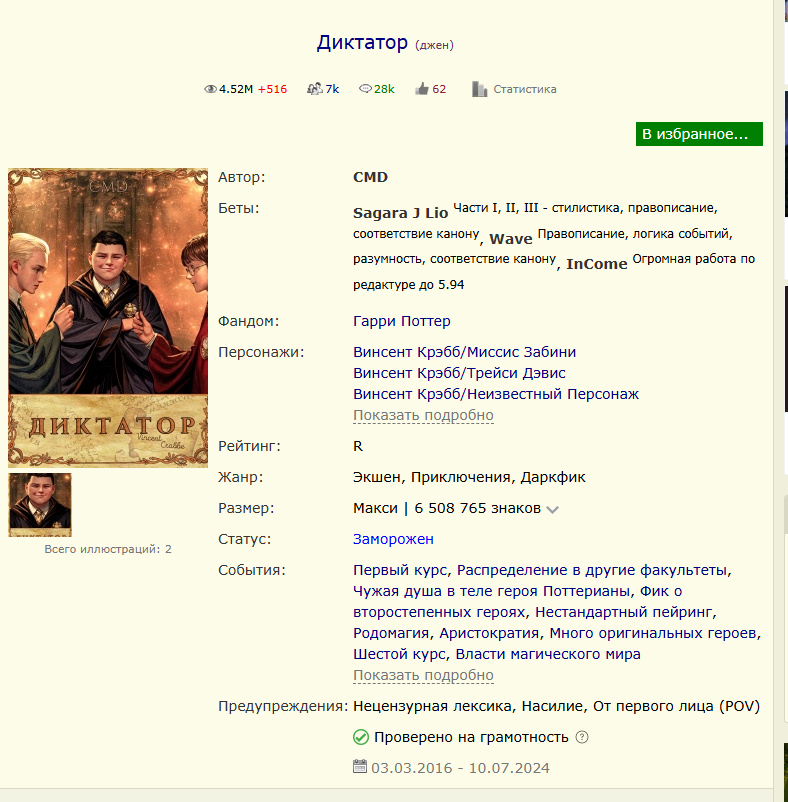
Task: Open Власти магического мира tag
Action: [x=548, y=654]
